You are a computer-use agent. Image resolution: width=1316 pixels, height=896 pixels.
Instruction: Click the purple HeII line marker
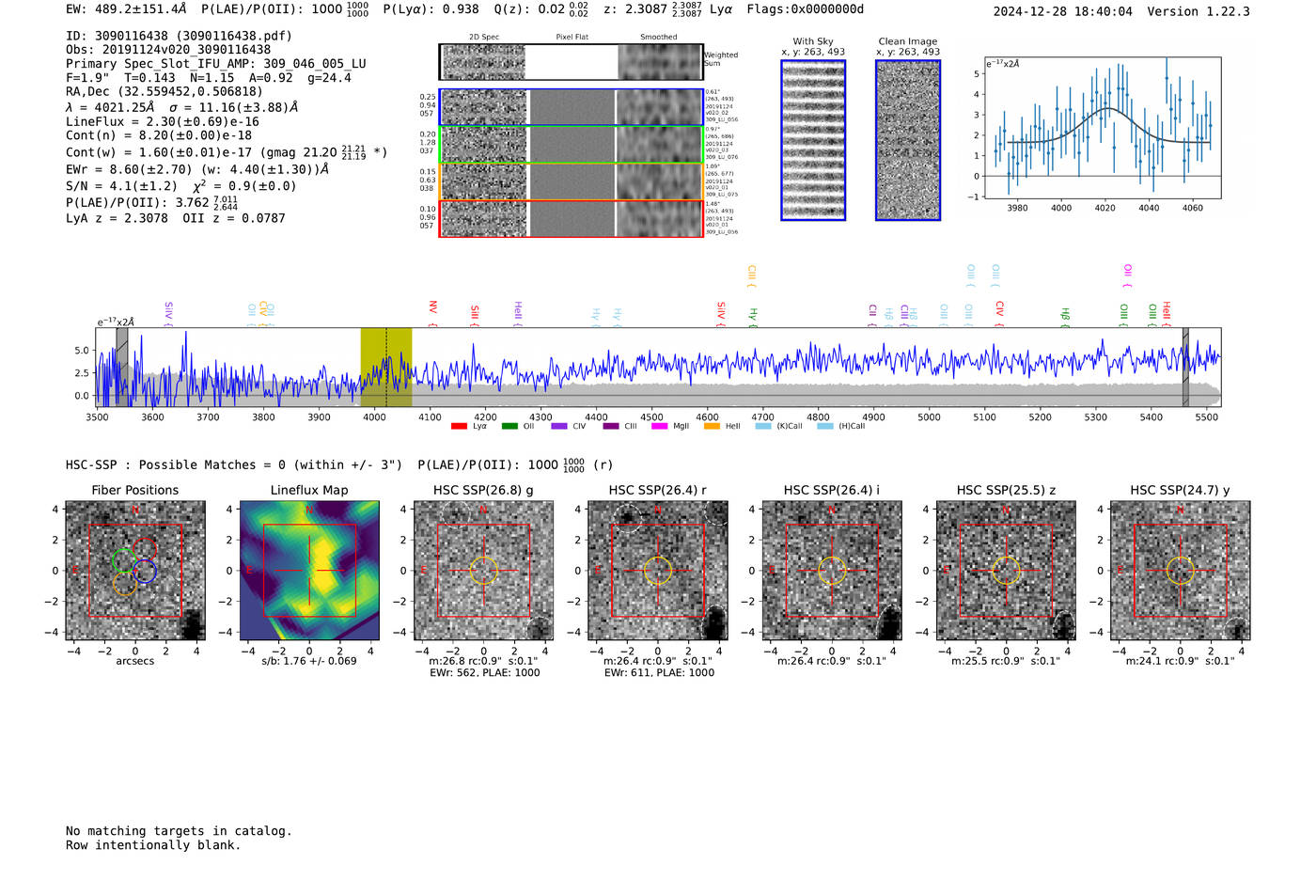[518, 314]
